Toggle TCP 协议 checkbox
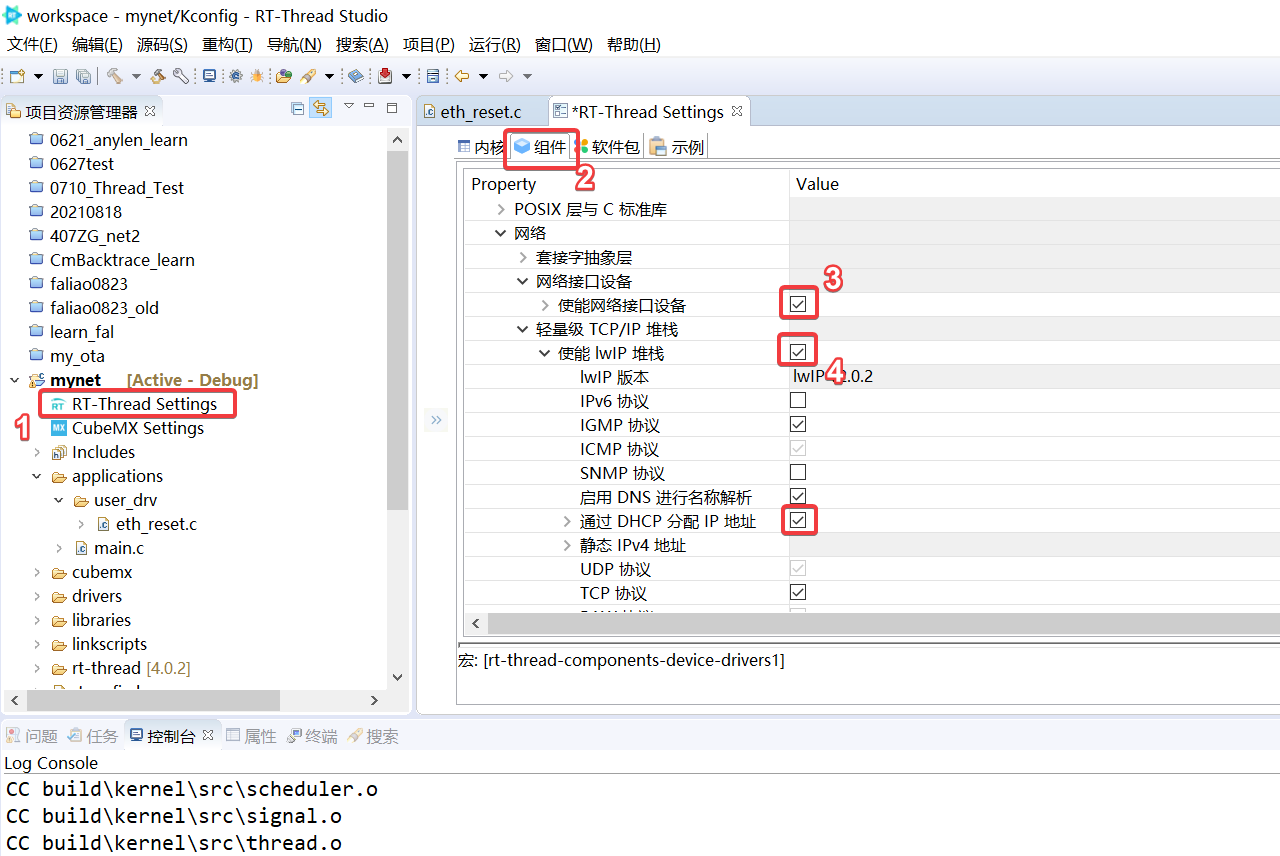Screen dimensions: 1280x856 pos(798,592)
